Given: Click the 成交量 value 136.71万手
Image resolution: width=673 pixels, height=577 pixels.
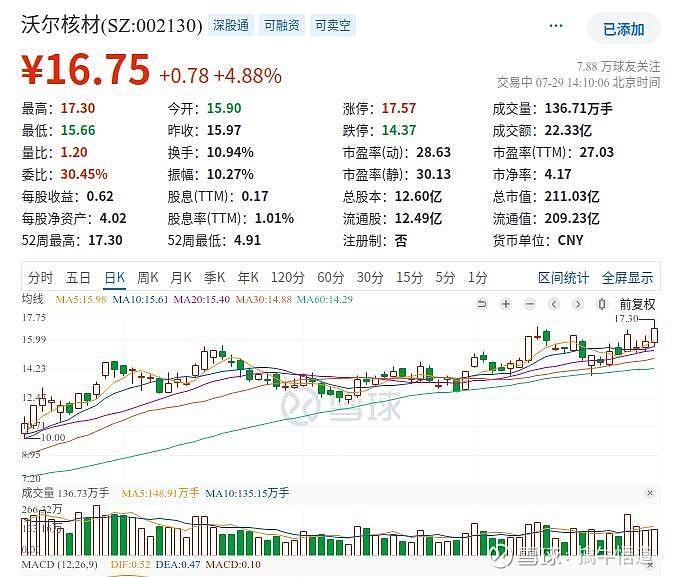Looking at the screenshot, I should coord(579,108).
